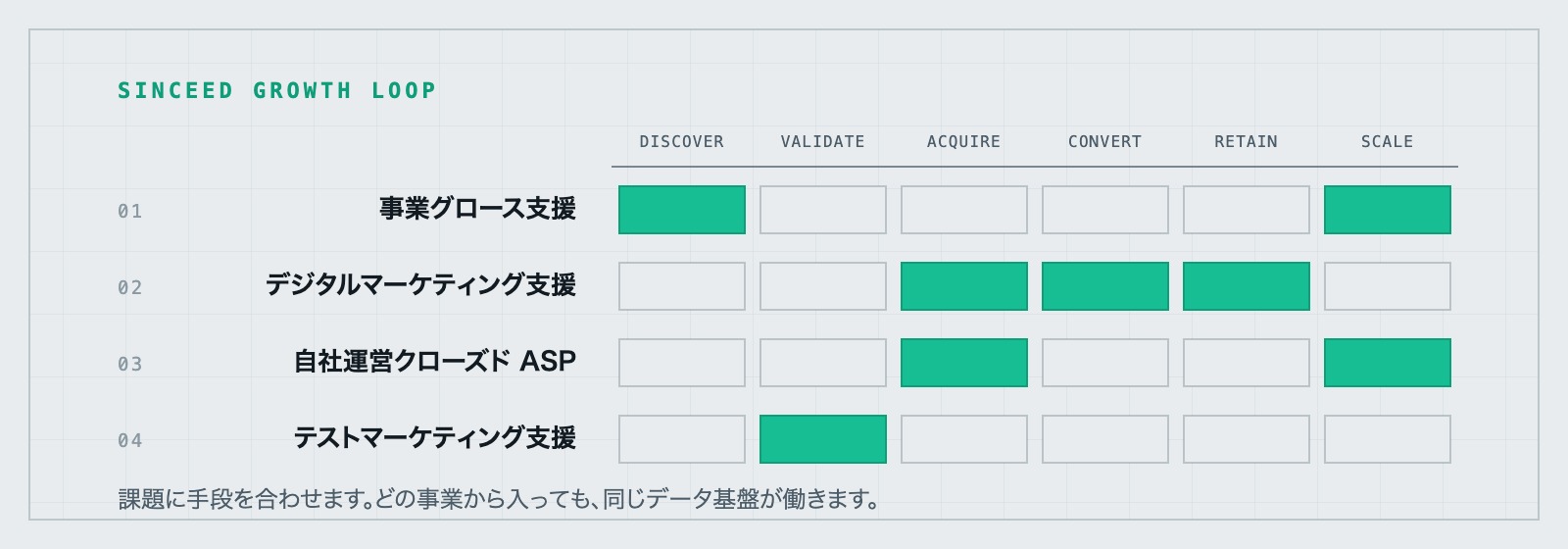
Task: Open the デジタルマーケティング支援 row label
Action: 421,285
